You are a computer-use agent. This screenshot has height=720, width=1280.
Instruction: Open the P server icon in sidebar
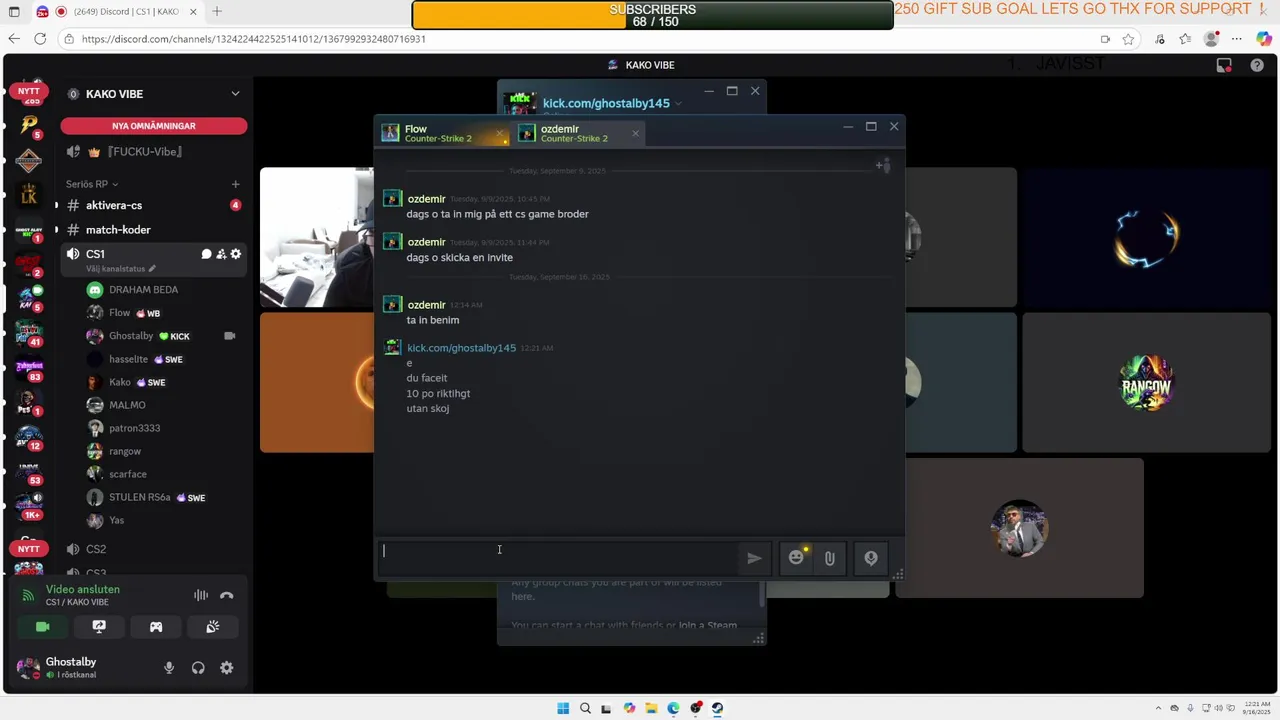tap(29, 124)
